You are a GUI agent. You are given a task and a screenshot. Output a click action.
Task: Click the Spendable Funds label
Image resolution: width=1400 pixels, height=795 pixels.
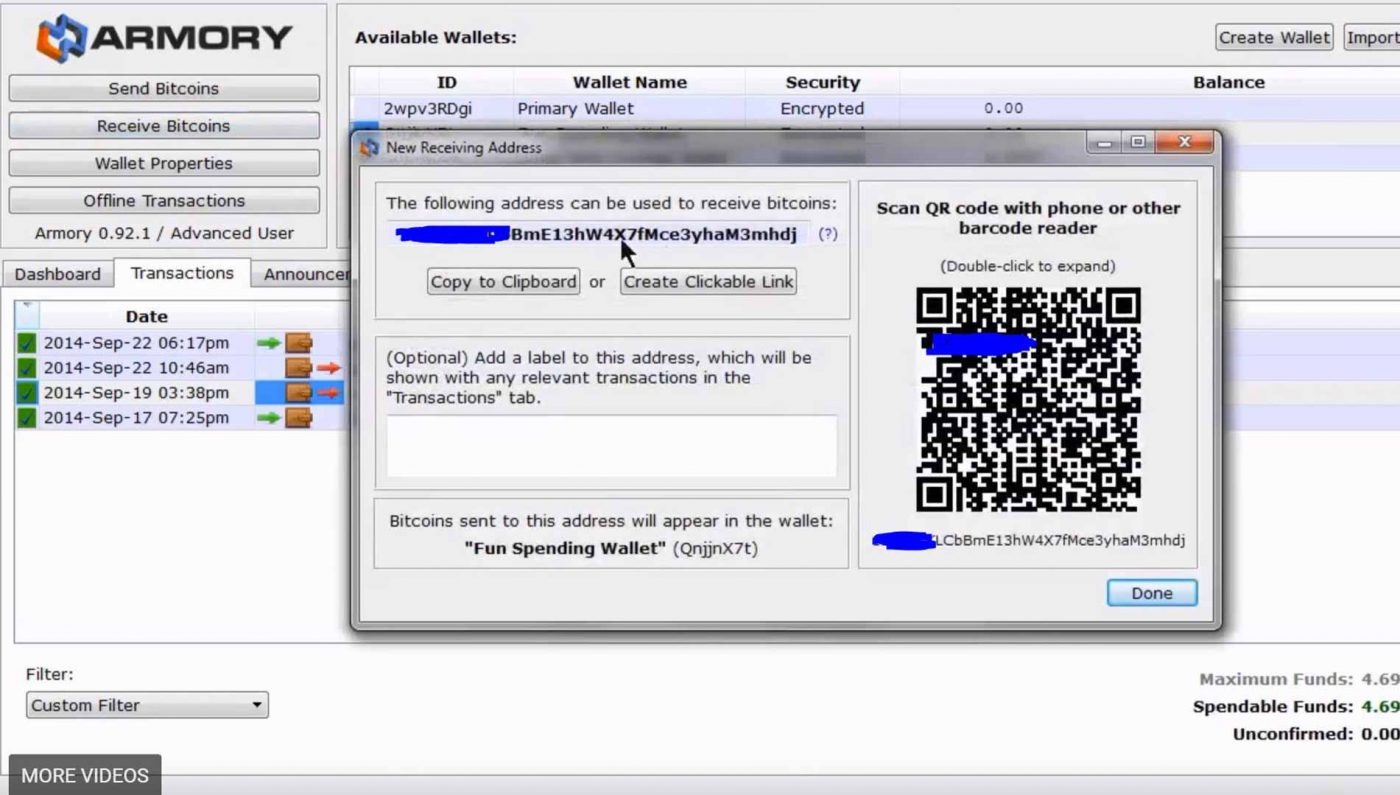[x=1273, y=706]
